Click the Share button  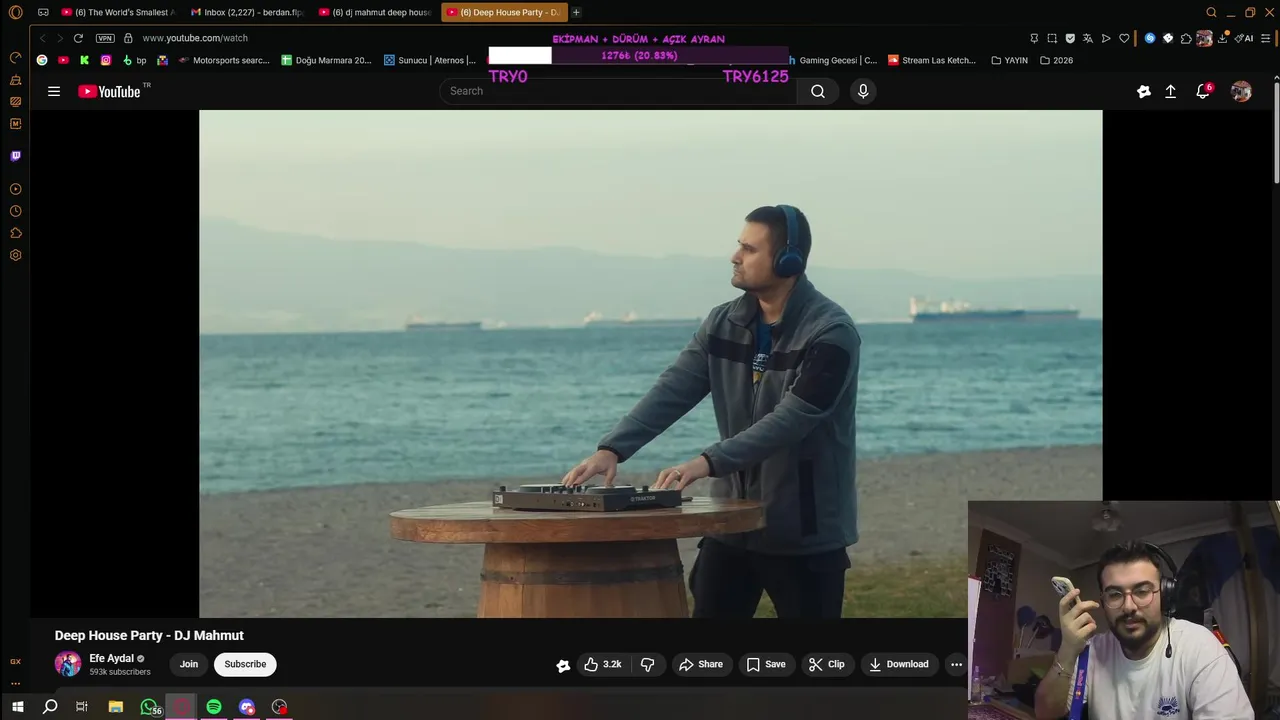click(701, 664)
